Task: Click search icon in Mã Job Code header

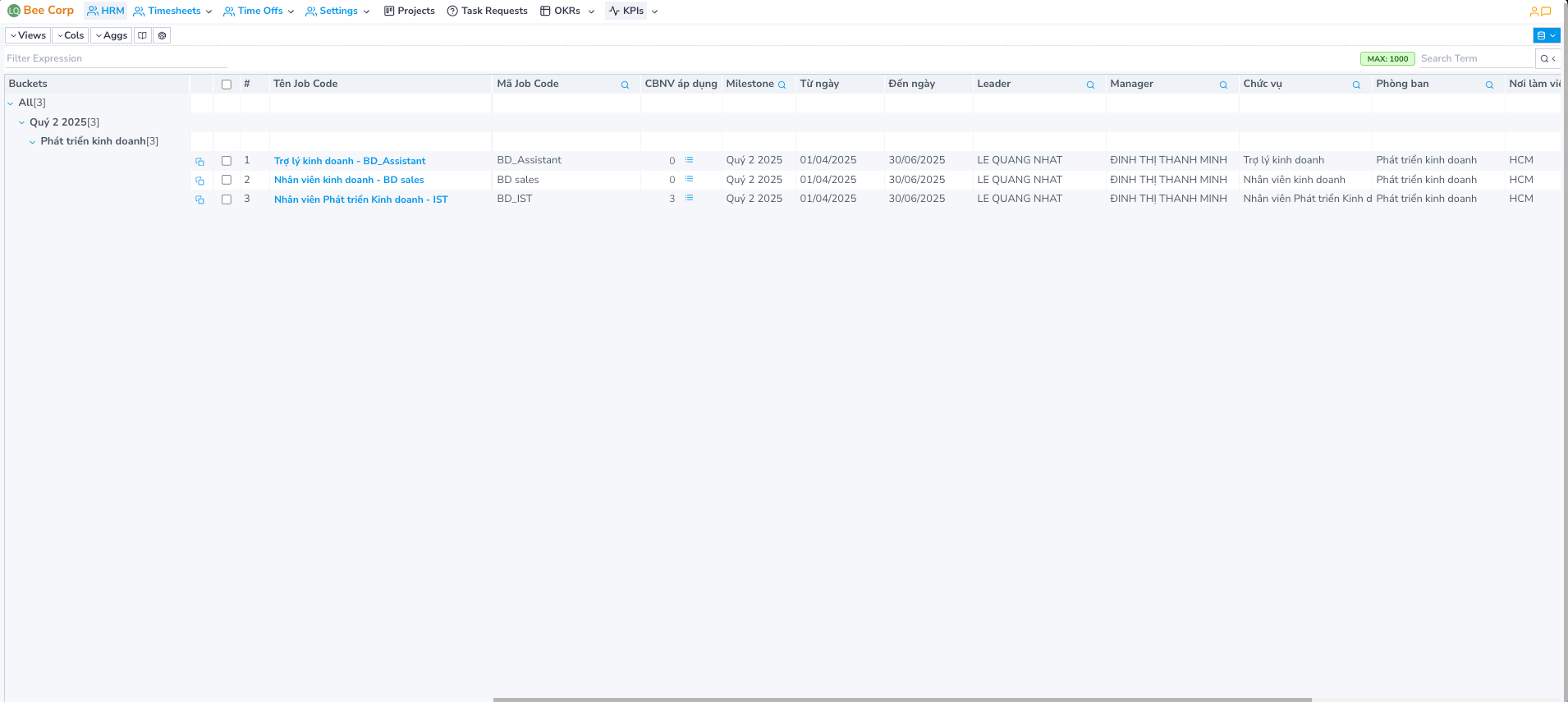Action: 625,85
